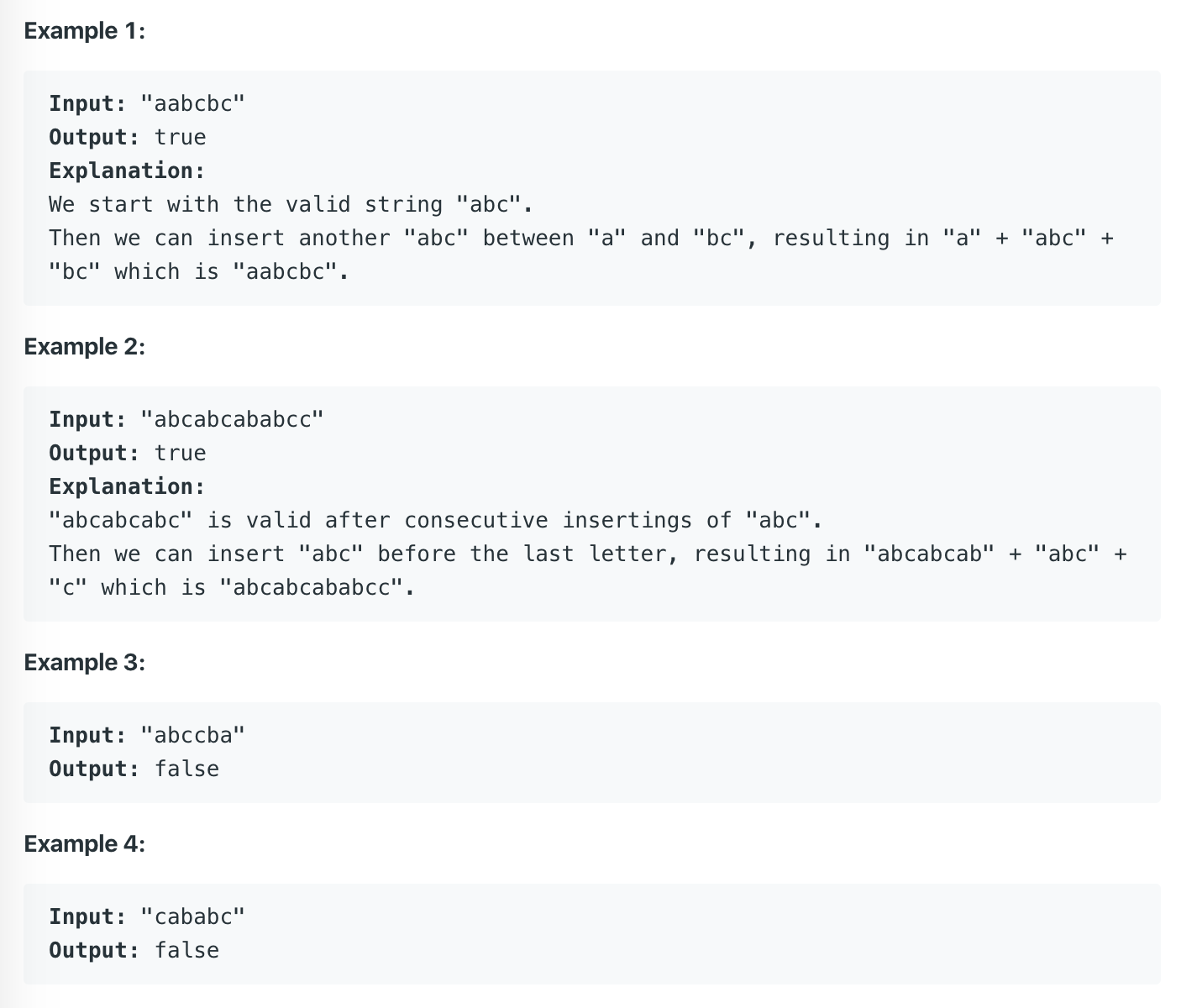Click the Explanation label in Example 2
This screenshot has height=1008, width=1181.
[127, 487]
